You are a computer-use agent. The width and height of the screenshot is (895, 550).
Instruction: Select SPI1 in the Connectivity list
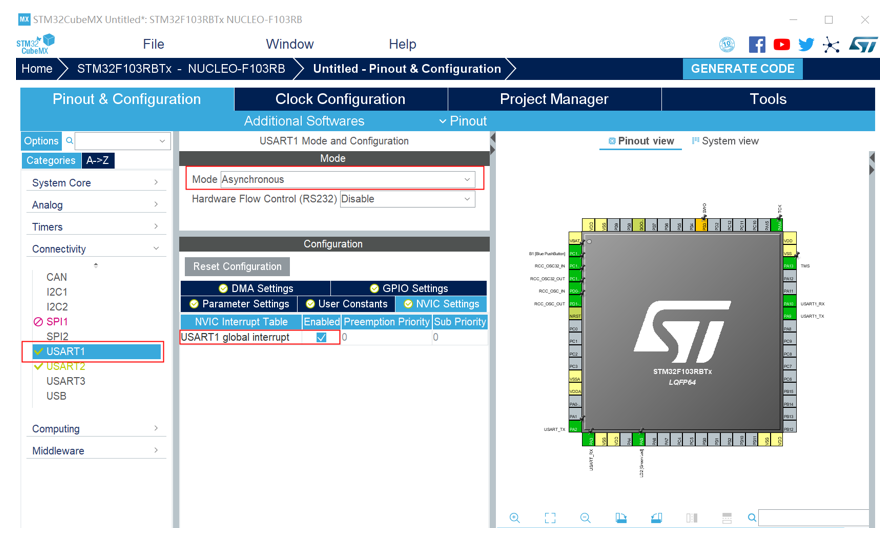click(57, 322)
